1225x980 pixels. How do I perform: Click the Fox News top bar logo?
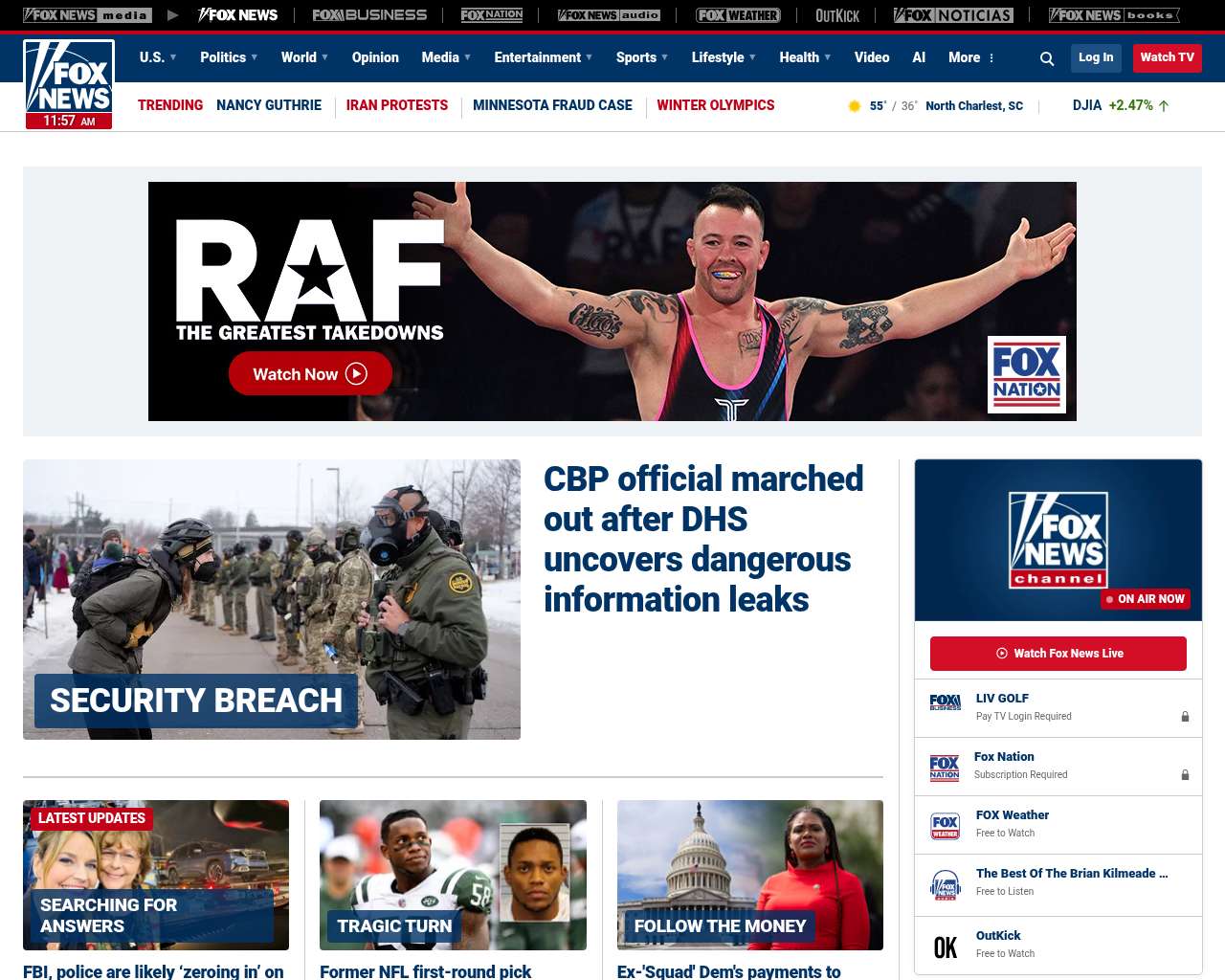click(x=237, y=15)
